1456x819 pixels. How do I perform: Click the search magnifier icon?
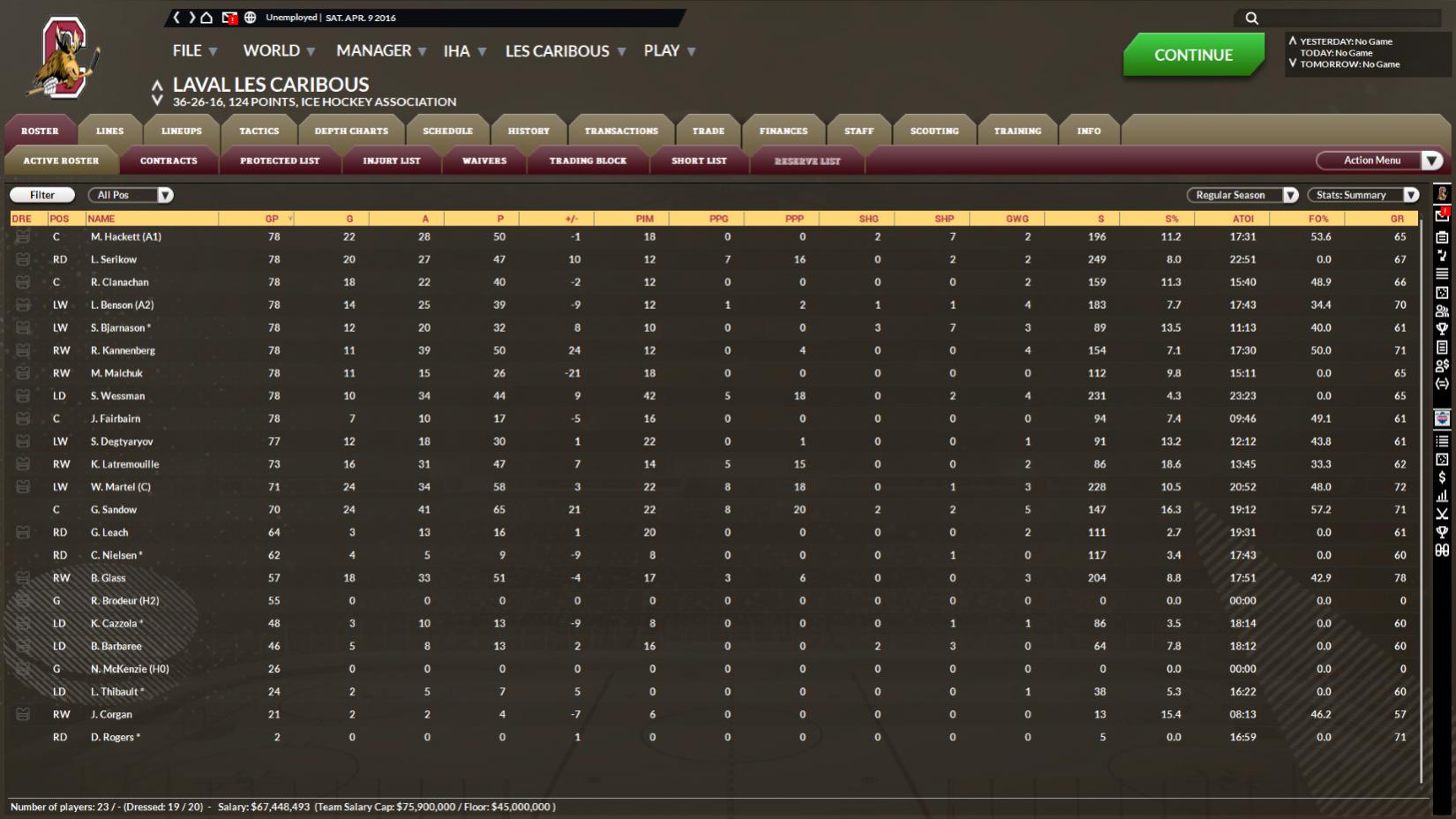pyautogui.click(x=1251, y=18)
